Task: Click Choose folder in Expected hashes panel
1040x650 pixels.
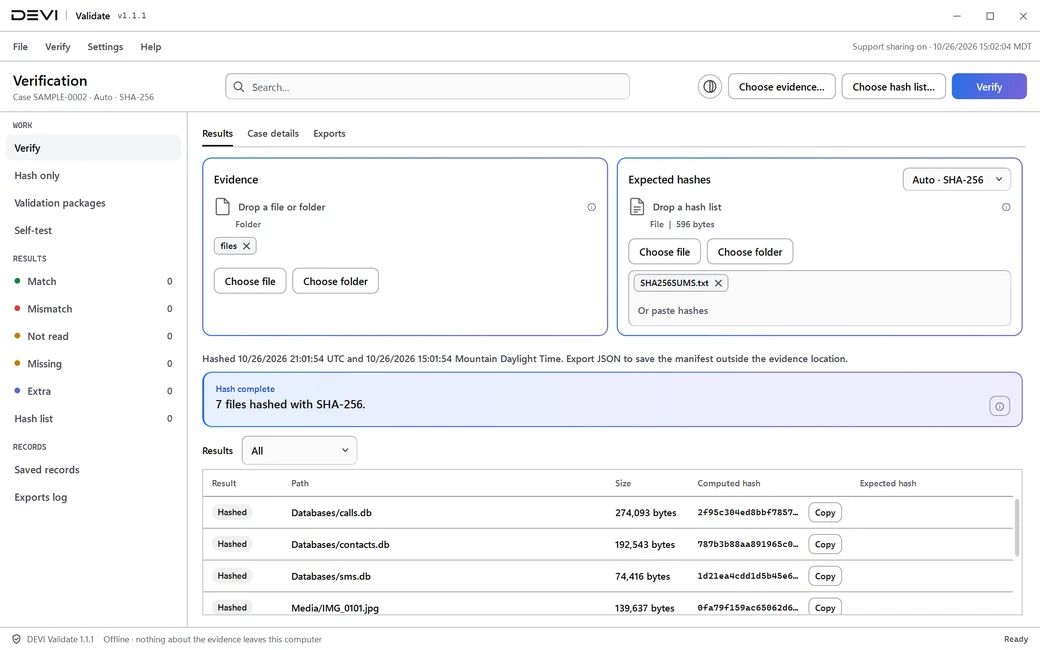Action: pyautogui.click(x=750, y=252)
